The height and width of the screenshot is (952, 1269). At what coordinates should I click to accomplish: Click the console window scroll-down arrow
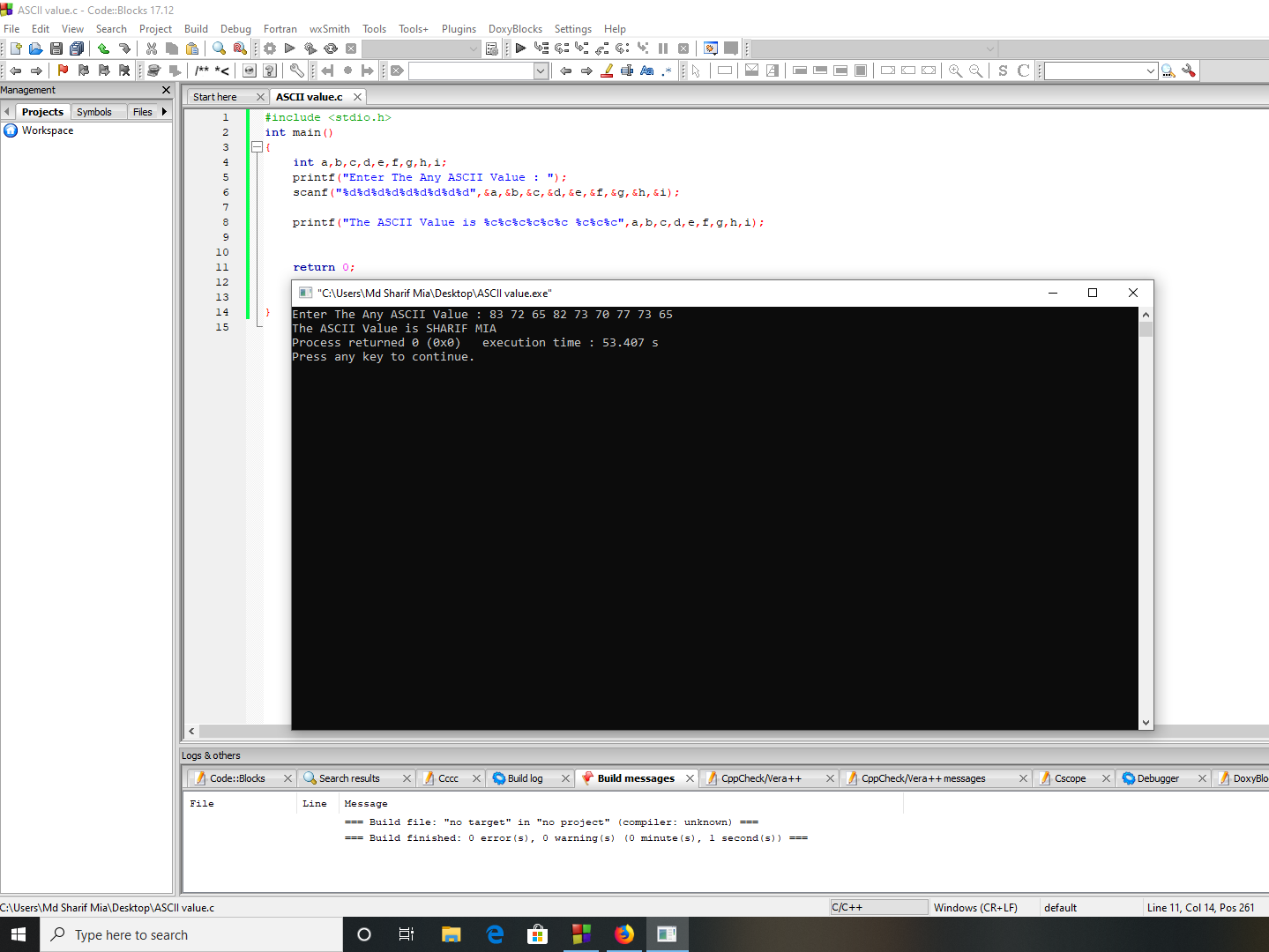1146,722
